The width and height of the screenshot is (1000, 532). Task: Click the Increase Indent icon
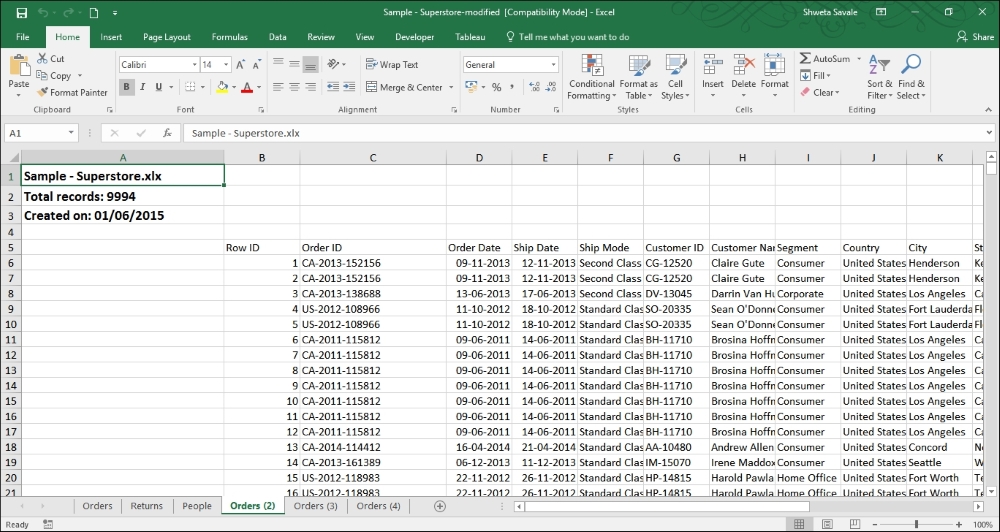(x=349, y=87)
